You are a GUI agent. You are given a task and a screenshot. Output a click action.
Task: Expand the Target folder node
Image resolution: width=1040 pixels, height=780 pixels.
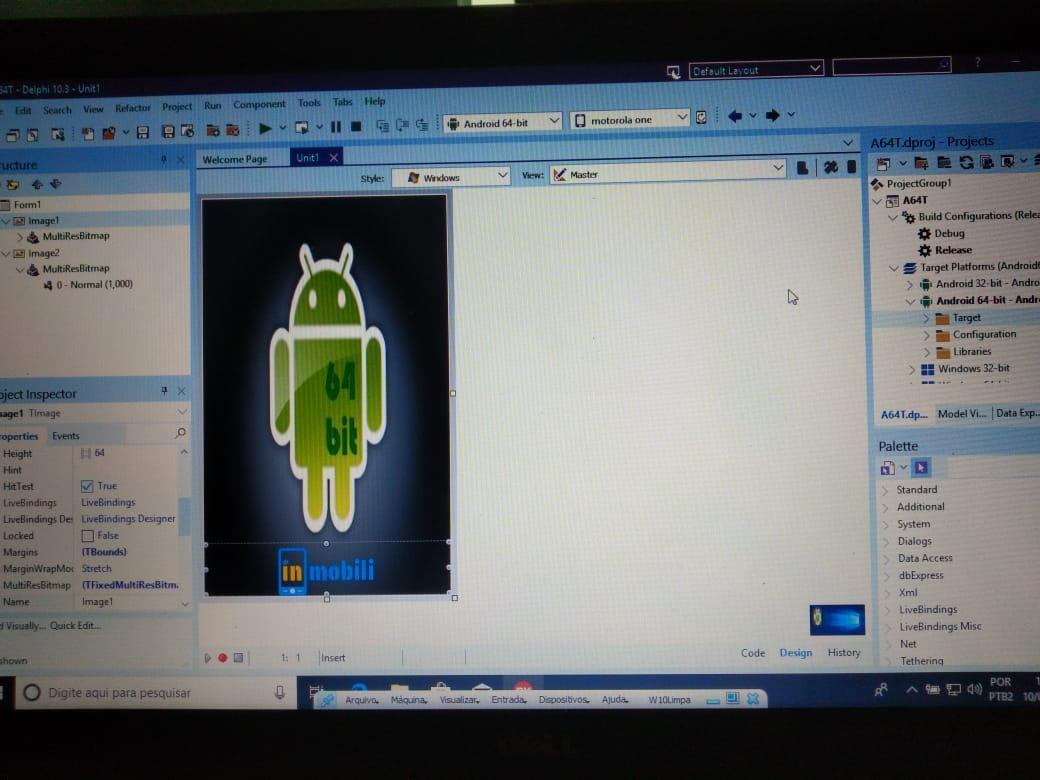927,318
